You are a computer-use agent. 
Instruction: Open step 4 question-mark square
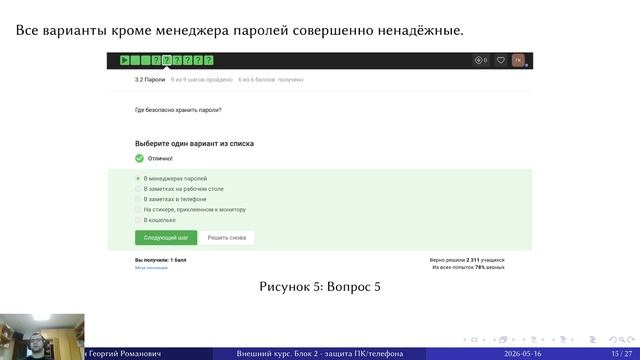(x=156, y=60)
